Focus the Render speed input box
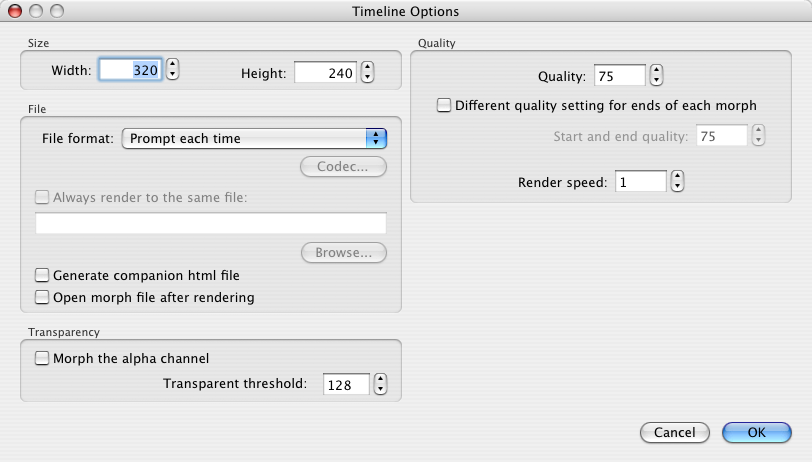The image size is (812, 462). [x=640, y=182]
